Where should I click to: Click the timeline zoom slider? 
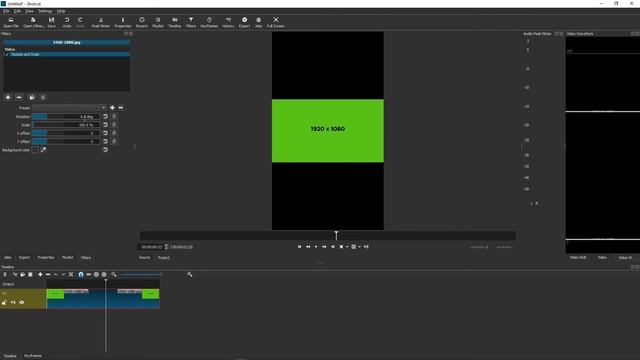(141, 275)
